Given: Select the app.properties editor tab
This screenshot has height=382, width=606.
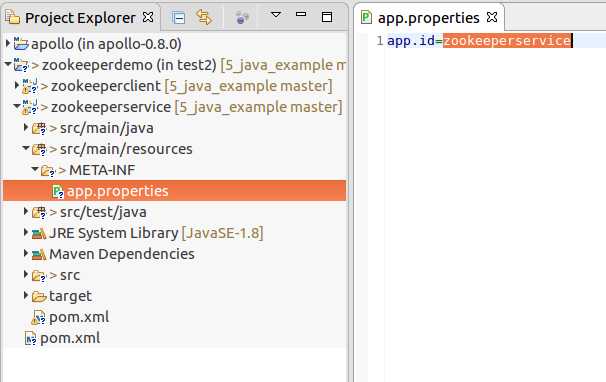Looking at the screenshot, I should [x=428, y=18].
